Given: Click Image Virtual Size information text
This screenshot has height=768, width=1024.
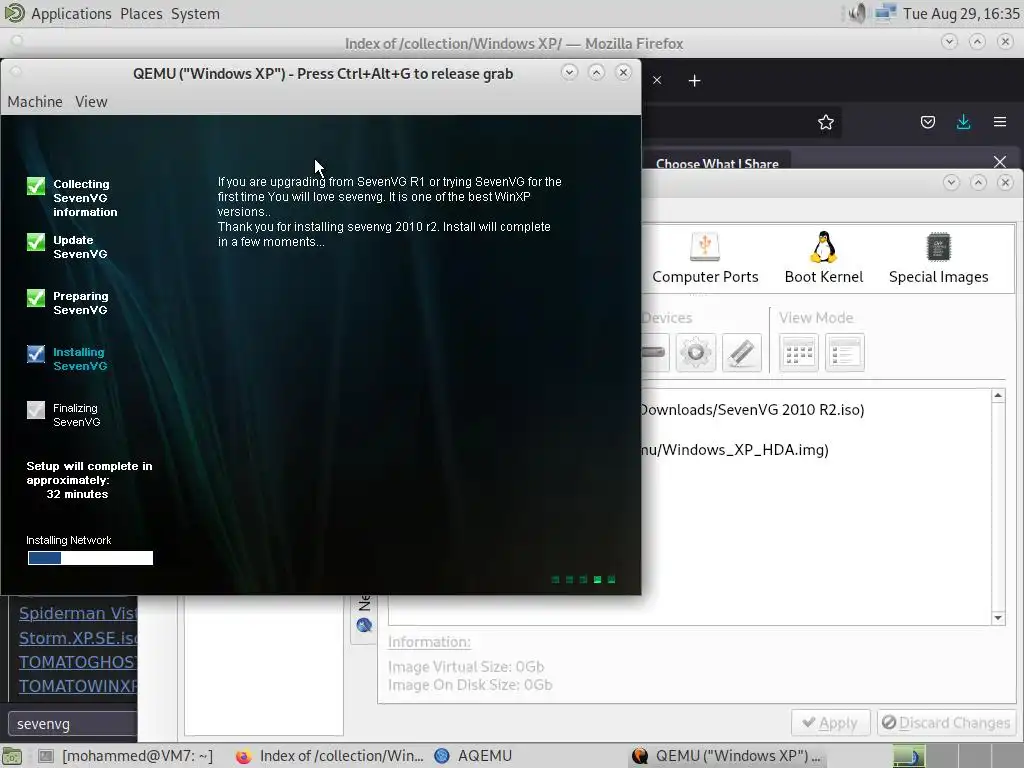Looking at the screenshot, I should [466, 667].
